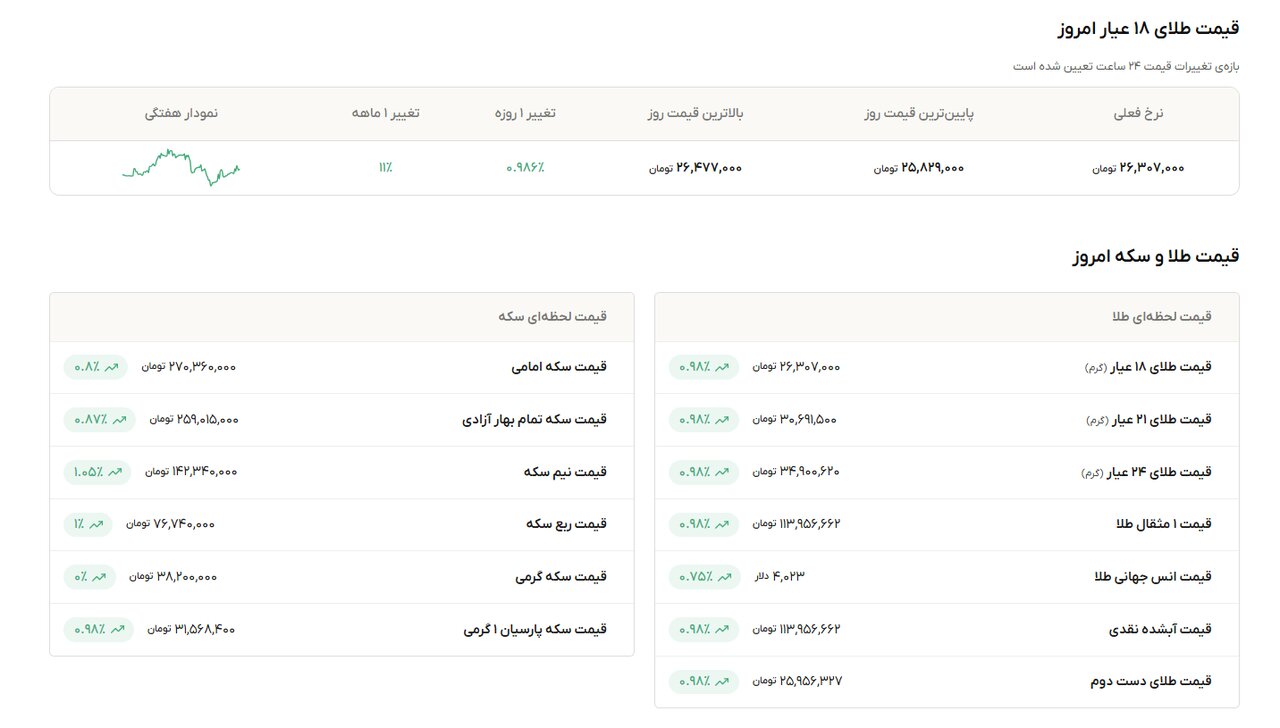Click the one-day change value ۰.۹۸۶٪
Screen dimensions: 1280x728
click(x=525, y=168)
